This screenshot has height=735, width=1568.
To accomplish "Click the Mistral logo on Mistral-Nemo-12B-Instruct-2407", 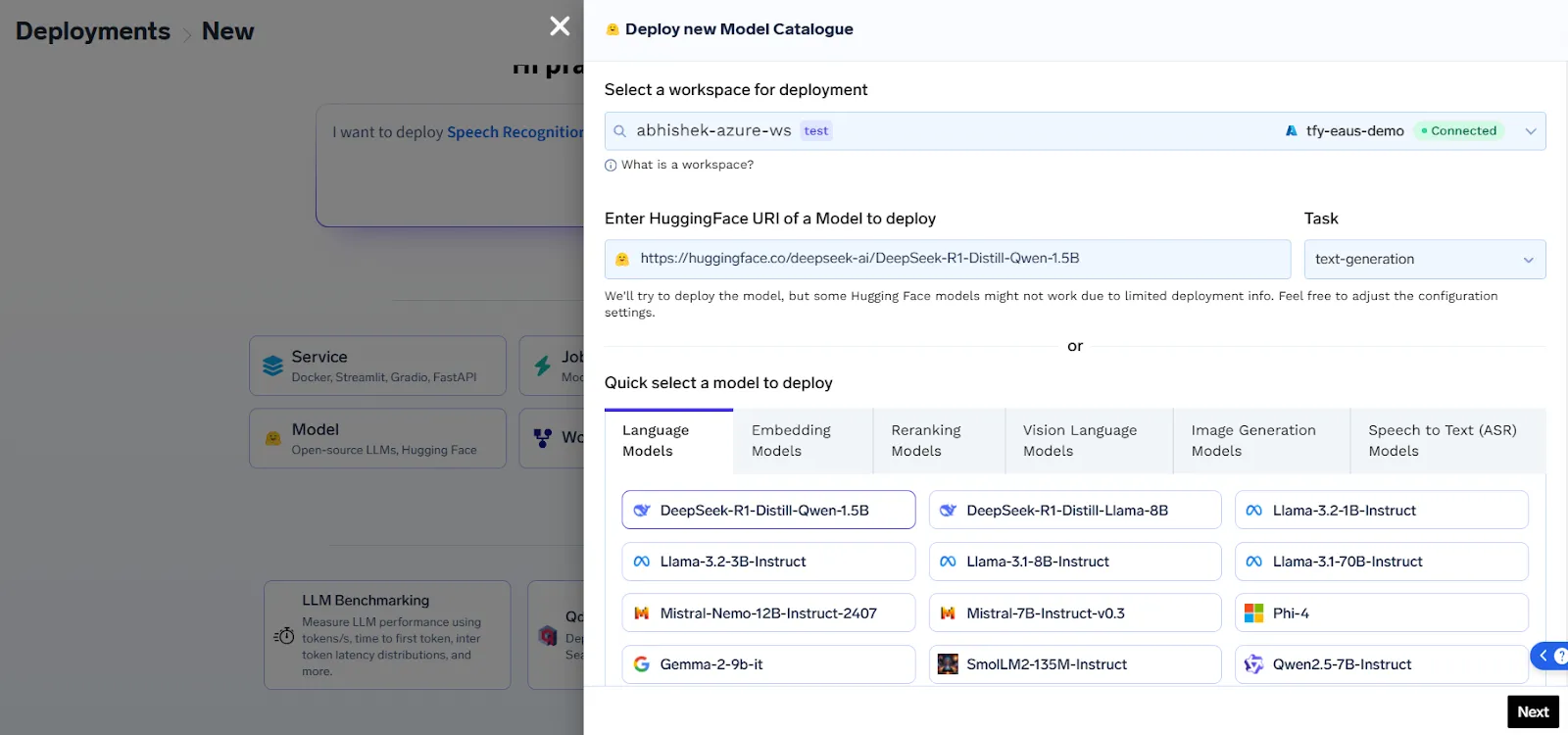I will point(642,613).
